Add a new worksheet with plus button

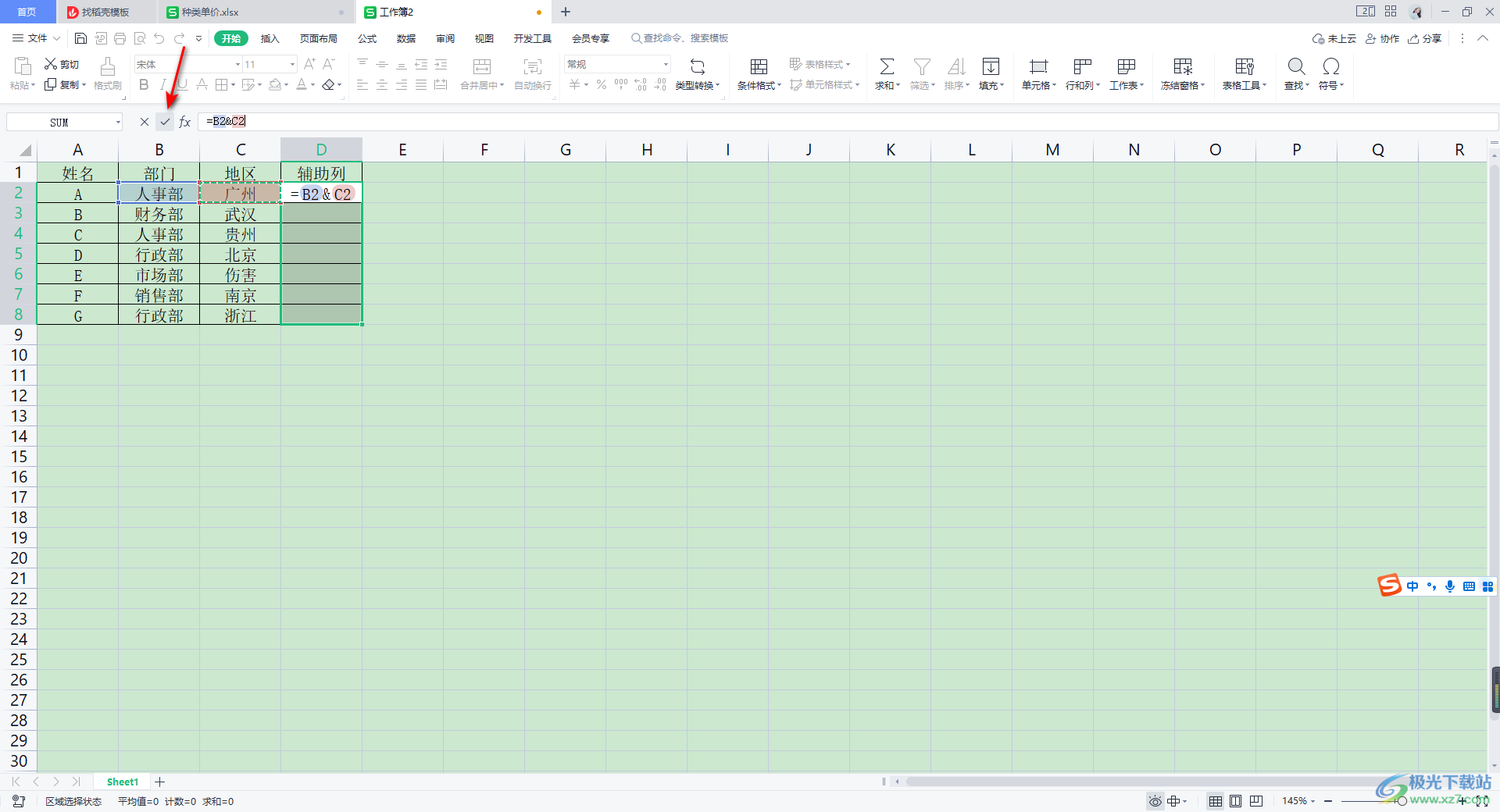coord(160,782)
